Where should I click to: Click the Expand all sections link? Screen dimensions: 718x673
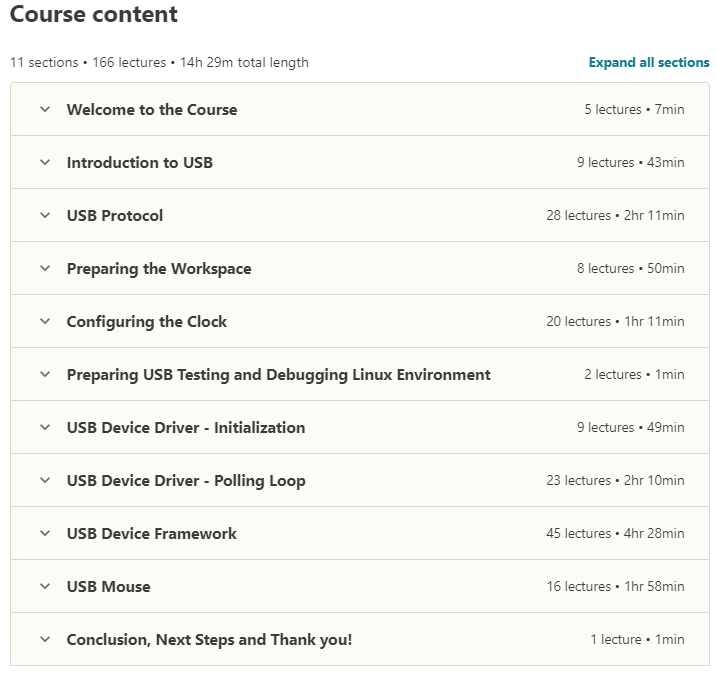tap(649, 62)
